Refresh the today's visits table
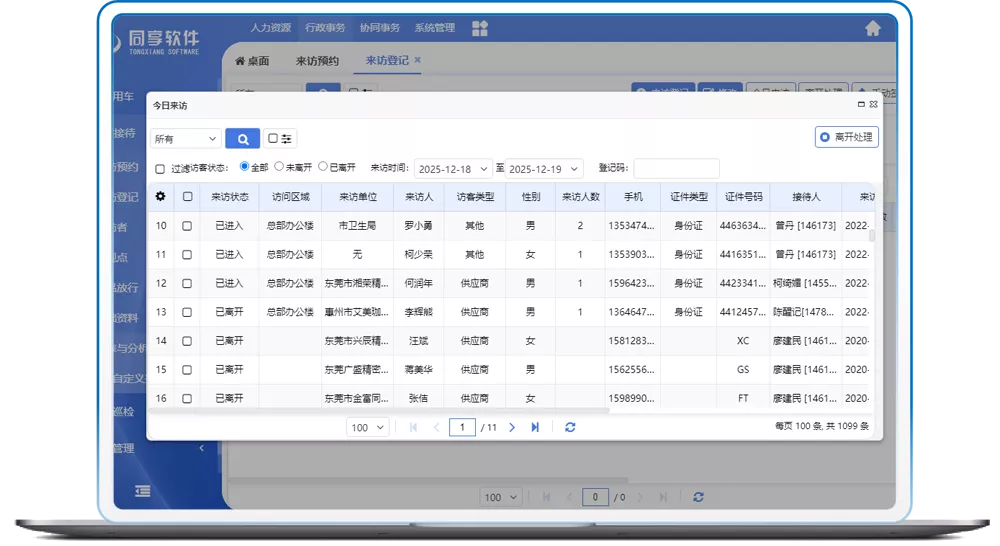 click(x=570, y=427)
